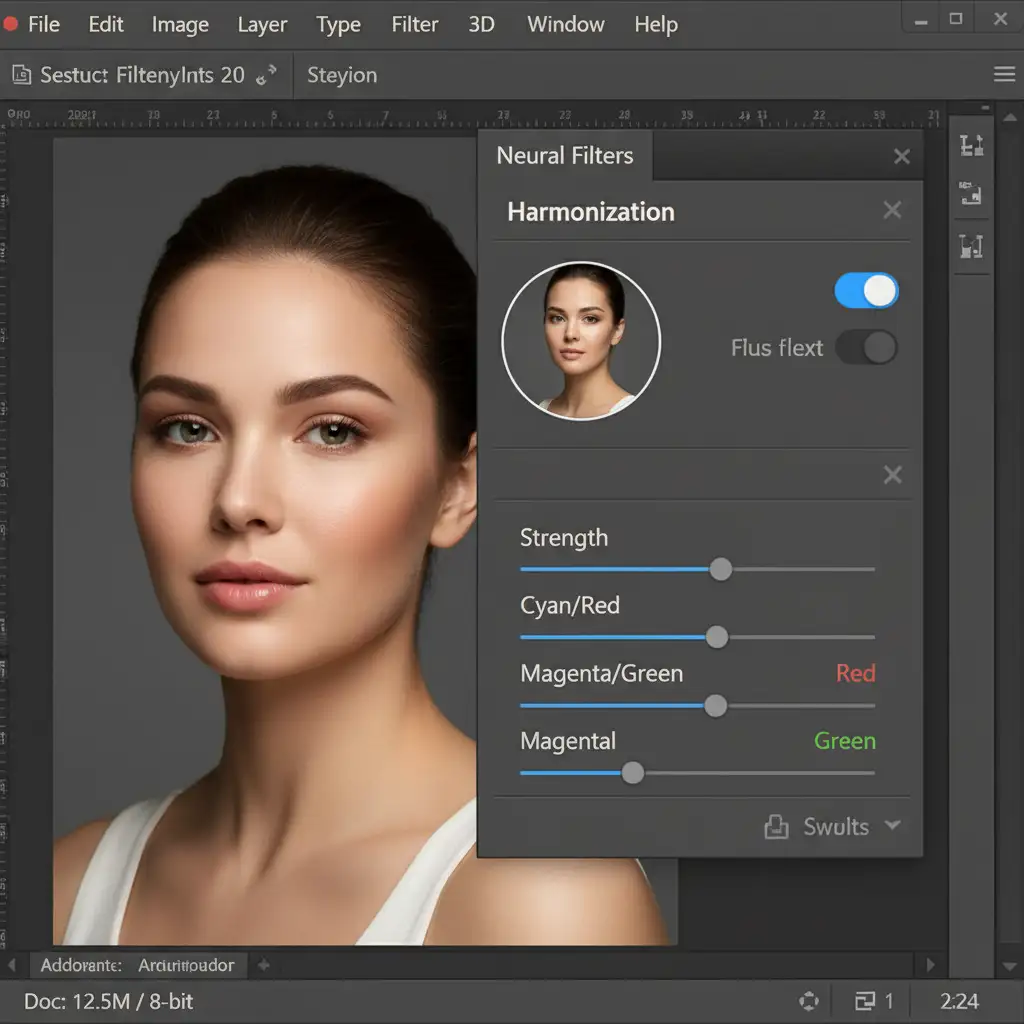Image resolution: width=1024 pixels, height=1024 pixels.
Task: Turn off the blue Harmonization toggle
Action: tap(866, 291)
